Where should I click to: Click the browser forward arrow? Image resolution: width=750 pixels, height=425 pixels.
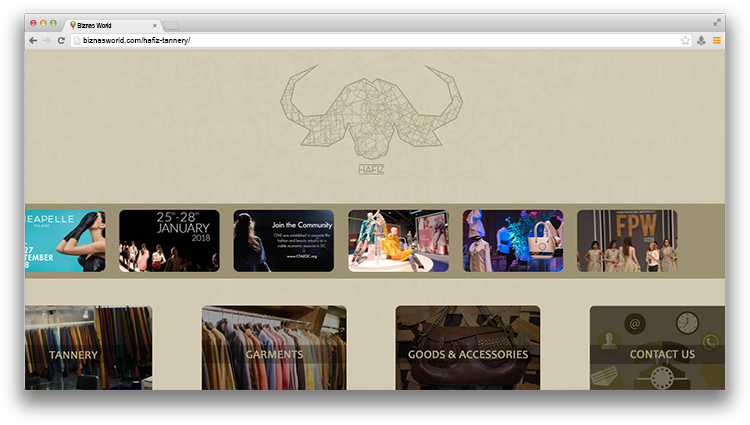coord(46,40)
